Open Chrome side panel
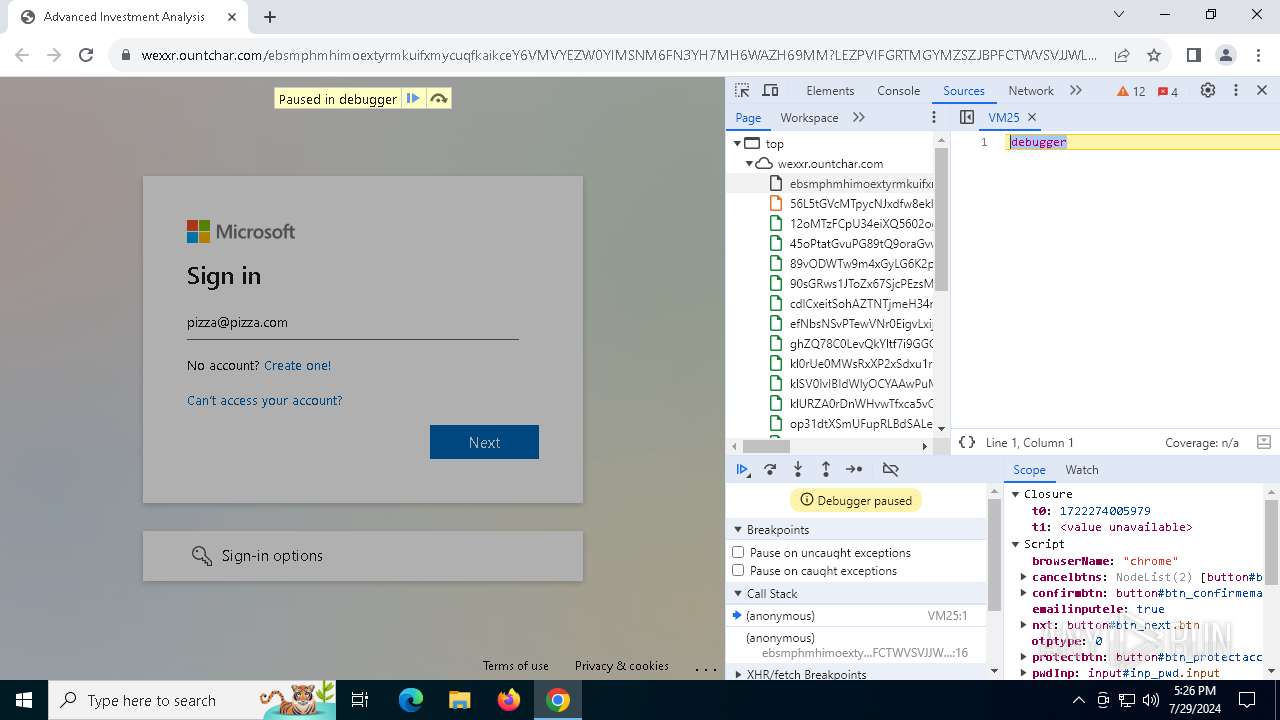1280x720 pixels. pos(1194,55)
